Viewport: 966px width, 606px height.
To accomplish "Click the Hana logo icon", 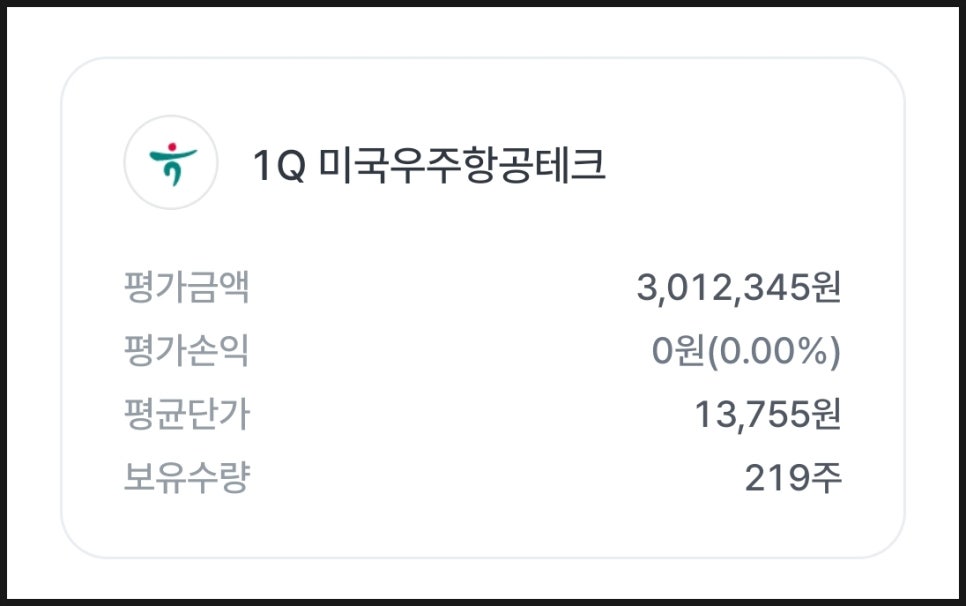I will point(172,163).
